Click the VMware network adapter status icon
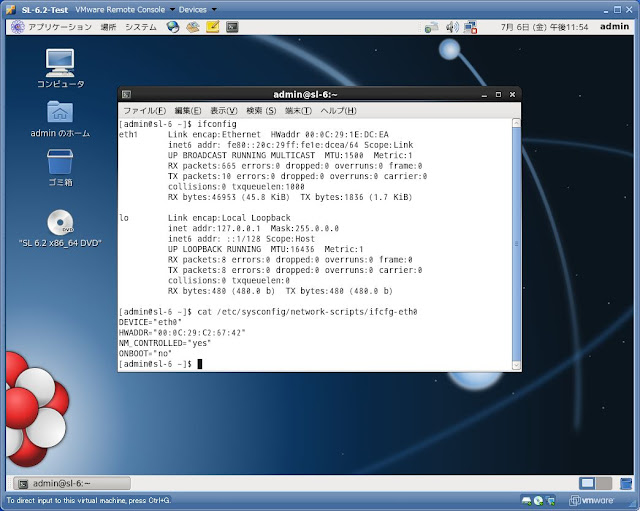 point(551,500)
